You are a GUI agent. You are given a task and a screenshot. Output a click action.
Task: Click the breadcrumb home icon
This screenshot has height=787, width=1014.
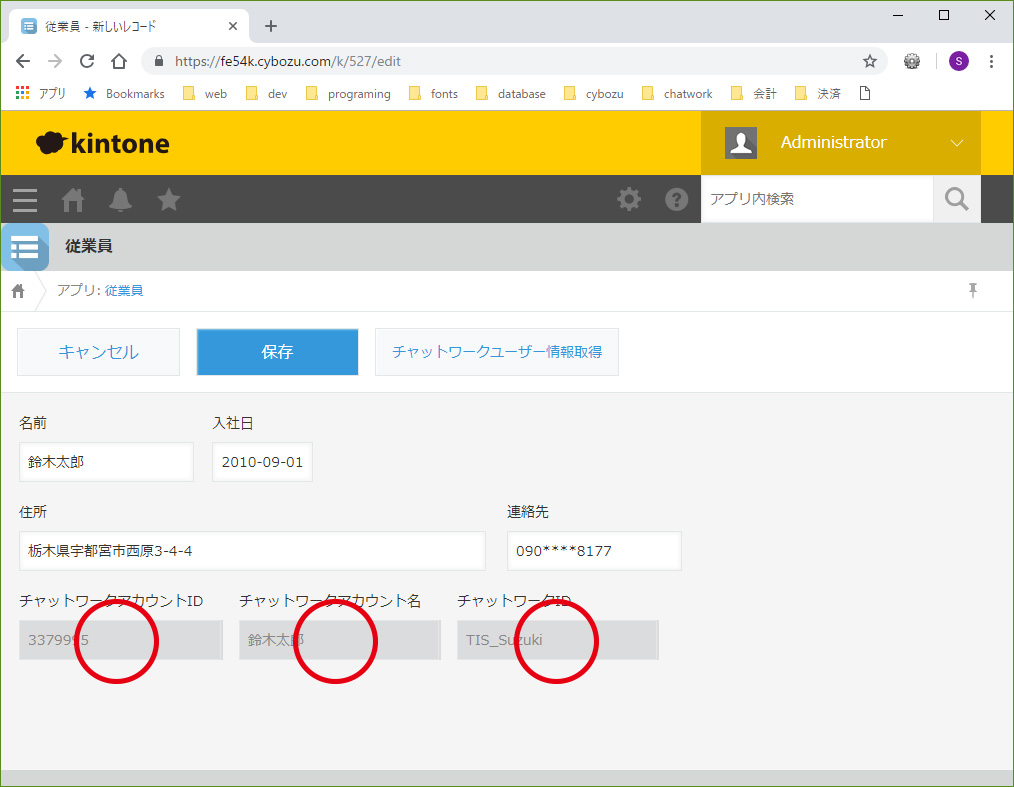coord(18,291)
